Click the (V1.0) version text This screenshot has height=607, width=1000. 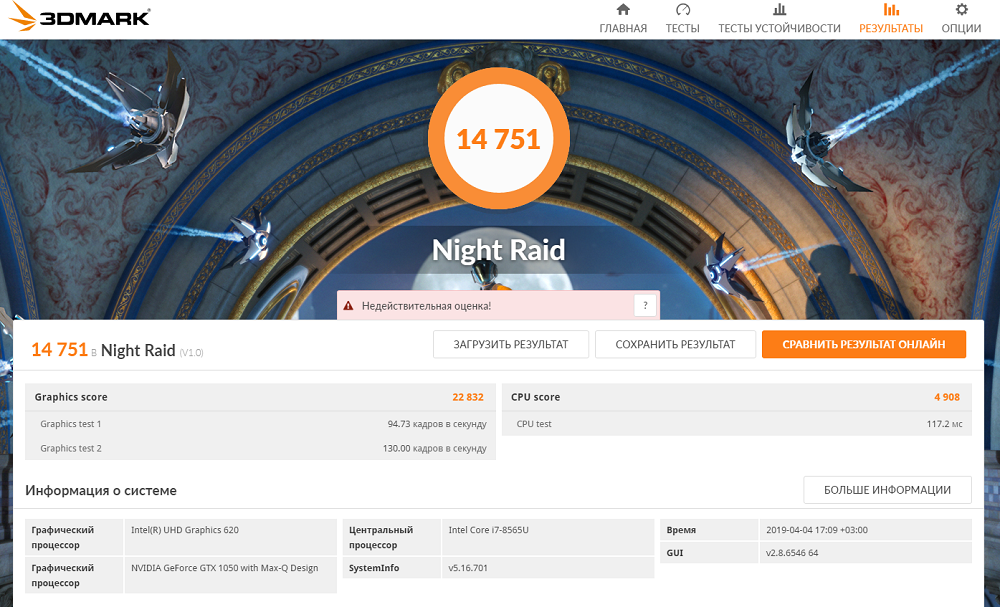(x=191, y=353)
